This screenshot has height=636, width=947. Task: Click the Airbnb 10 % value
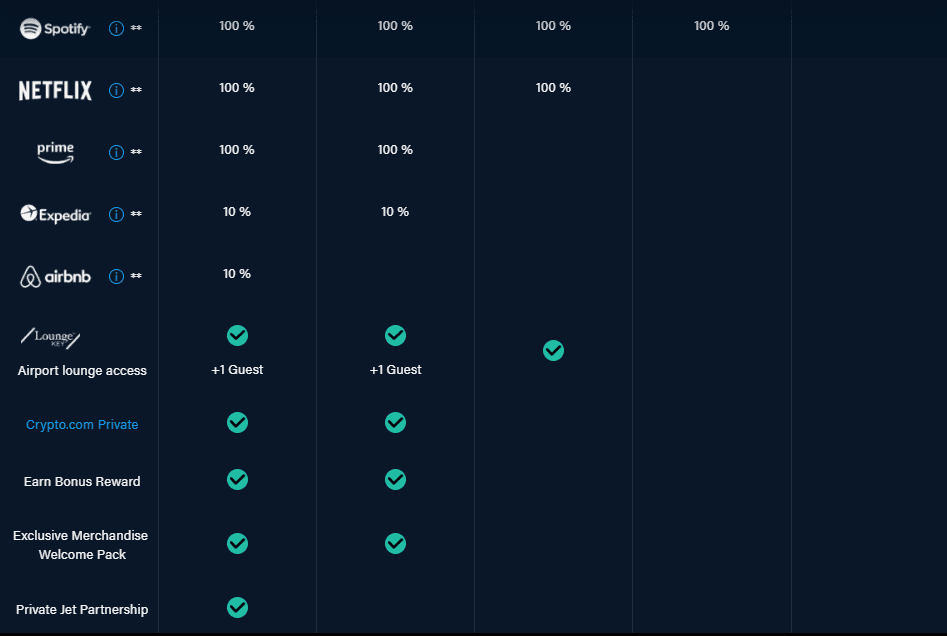[x=237, y=274]
